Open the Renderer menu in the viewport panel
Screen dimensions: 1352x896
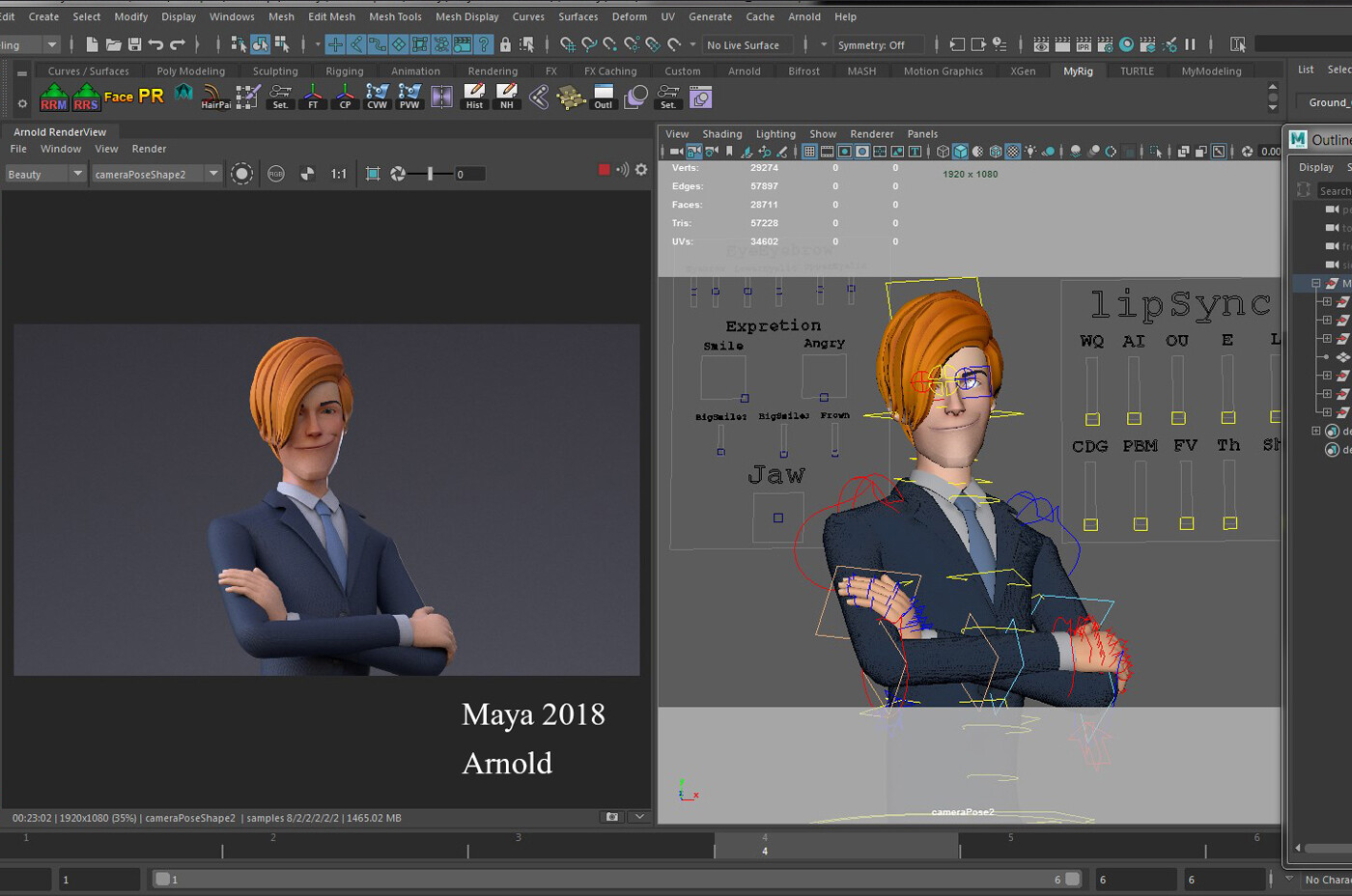coord(871,134)
